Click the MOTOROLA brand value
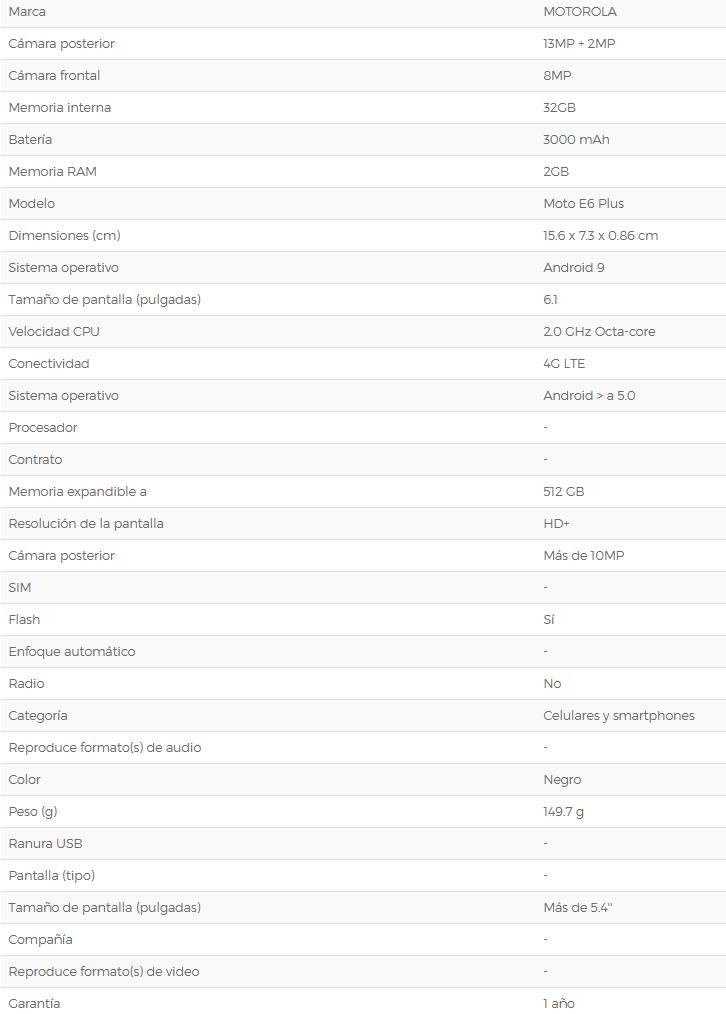Screen dimensions: 726x1014 [579, 12]
